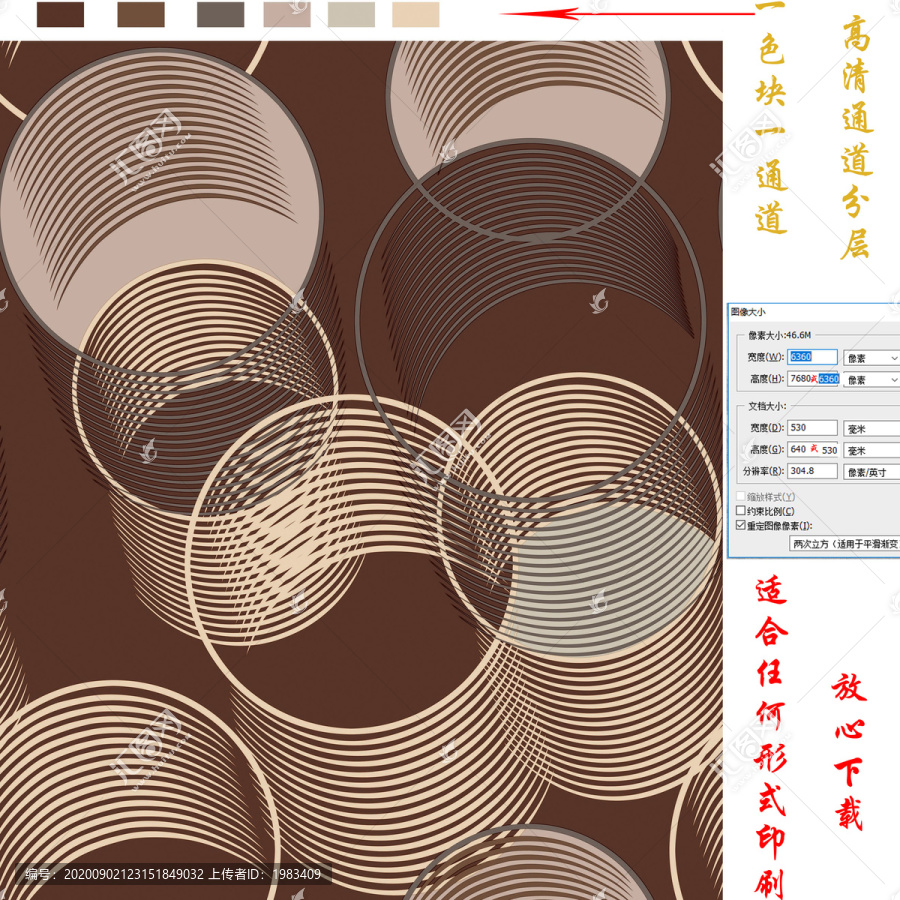Open the 毫米 dropdown beside 宽度(D)
Viewport: 900px width, 900px height.
[871, 429]
